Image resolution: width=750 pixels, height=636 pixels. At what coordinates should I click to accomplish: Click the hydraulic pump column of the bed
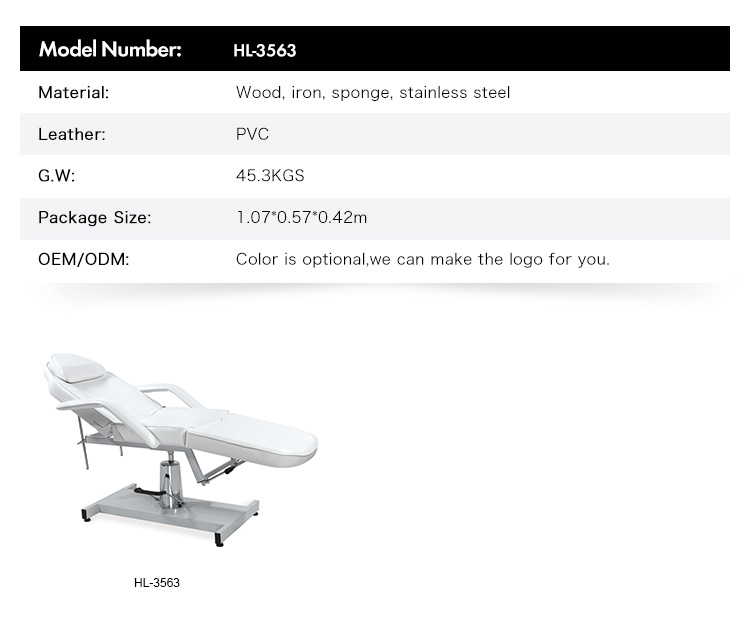(x=166, y=484)
